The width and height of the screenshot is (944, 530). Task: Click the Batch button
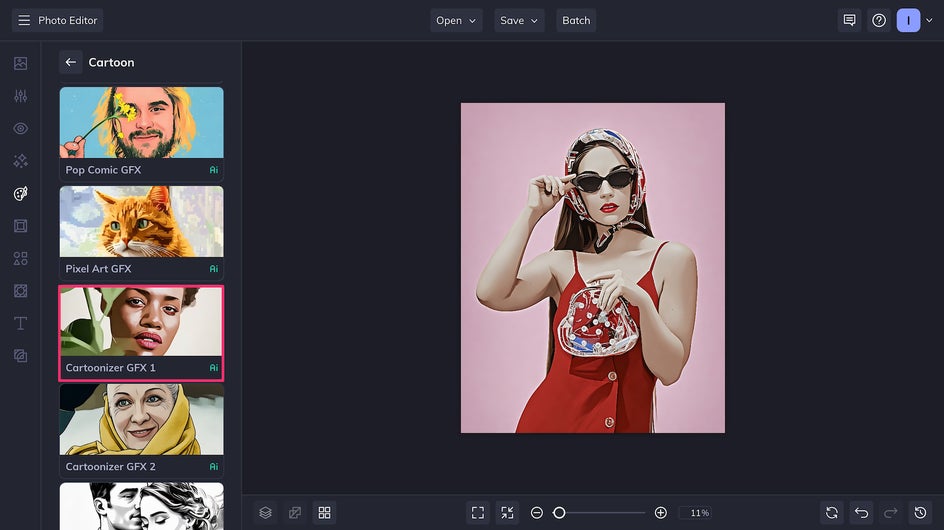coord(576,20)
